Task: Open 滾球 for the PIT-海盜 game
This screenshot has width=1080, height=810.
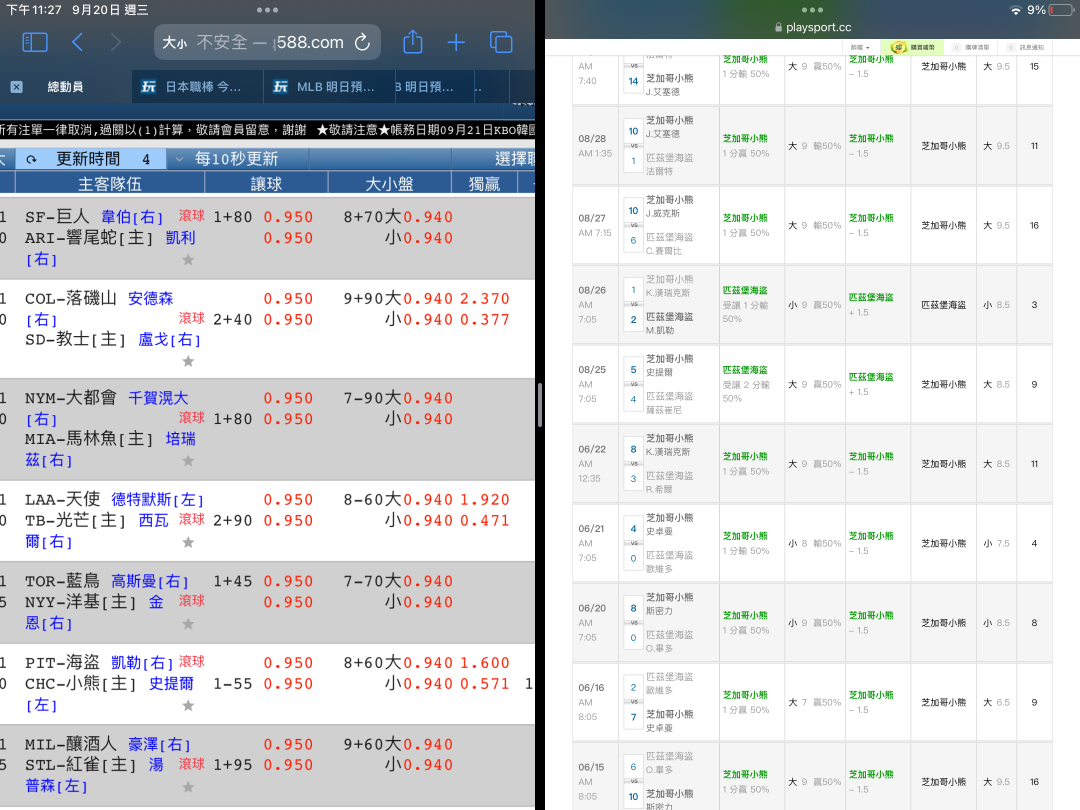Action: [191, 661]
